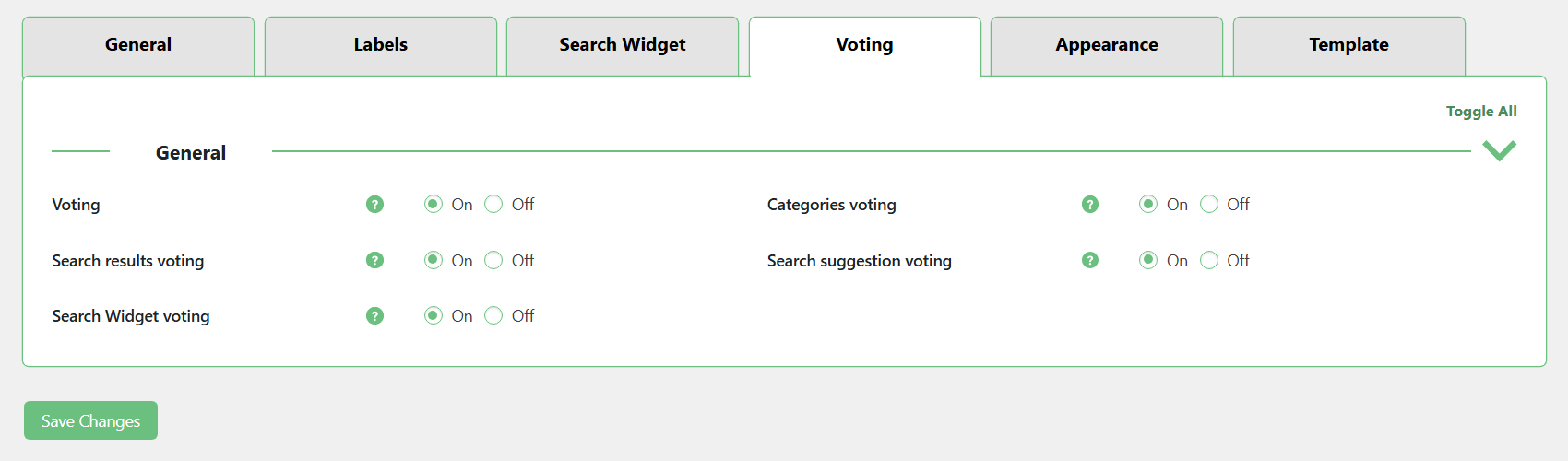This screenshot has height=461, width=1568.
Task: Select On for Categories voting
Action: [x=1148, y=205]
